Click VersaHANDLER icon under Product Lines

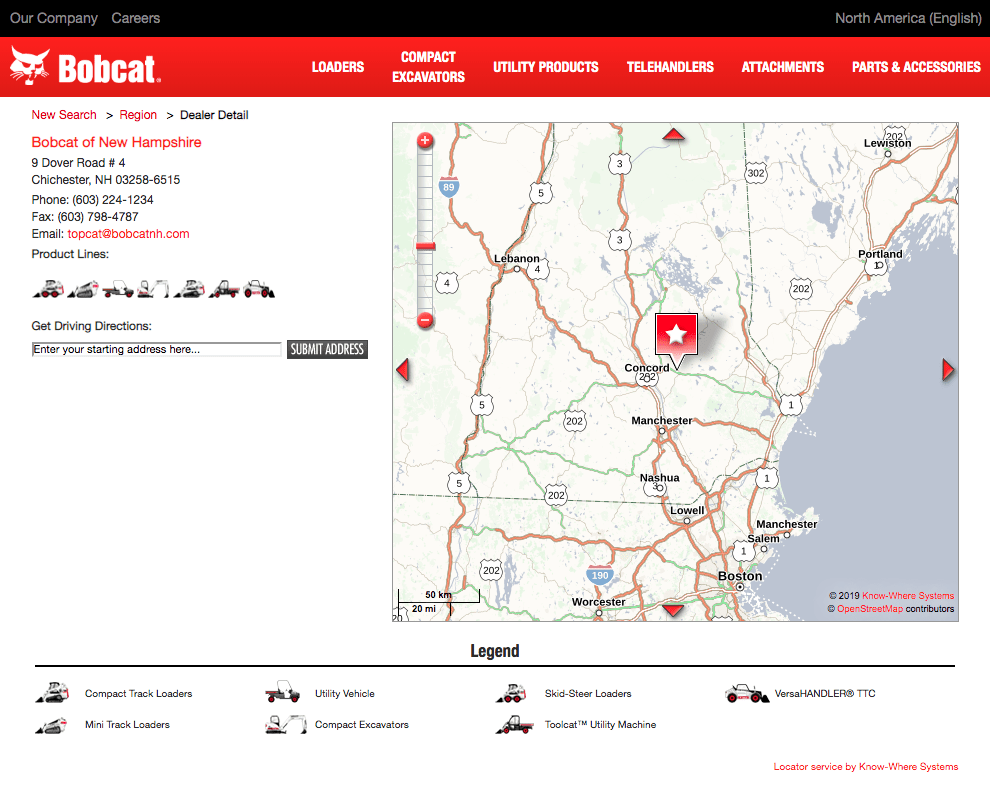[x=259, y=289]
